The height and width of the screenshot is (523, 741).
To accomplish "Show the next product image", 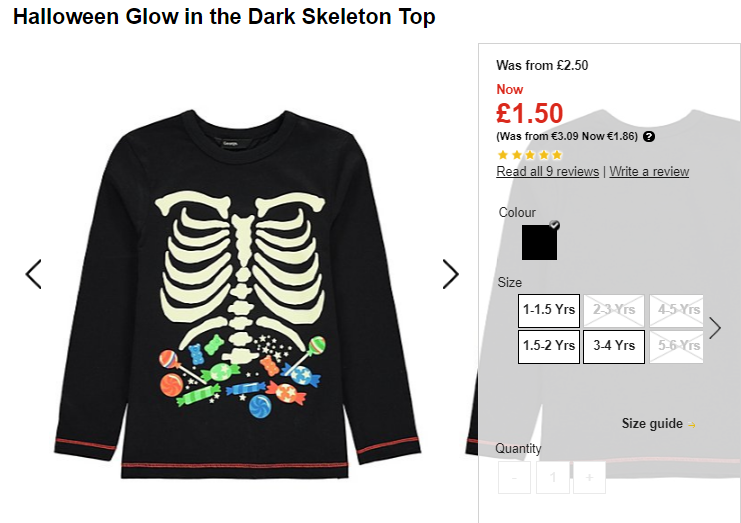I will [x=450, y=274].
